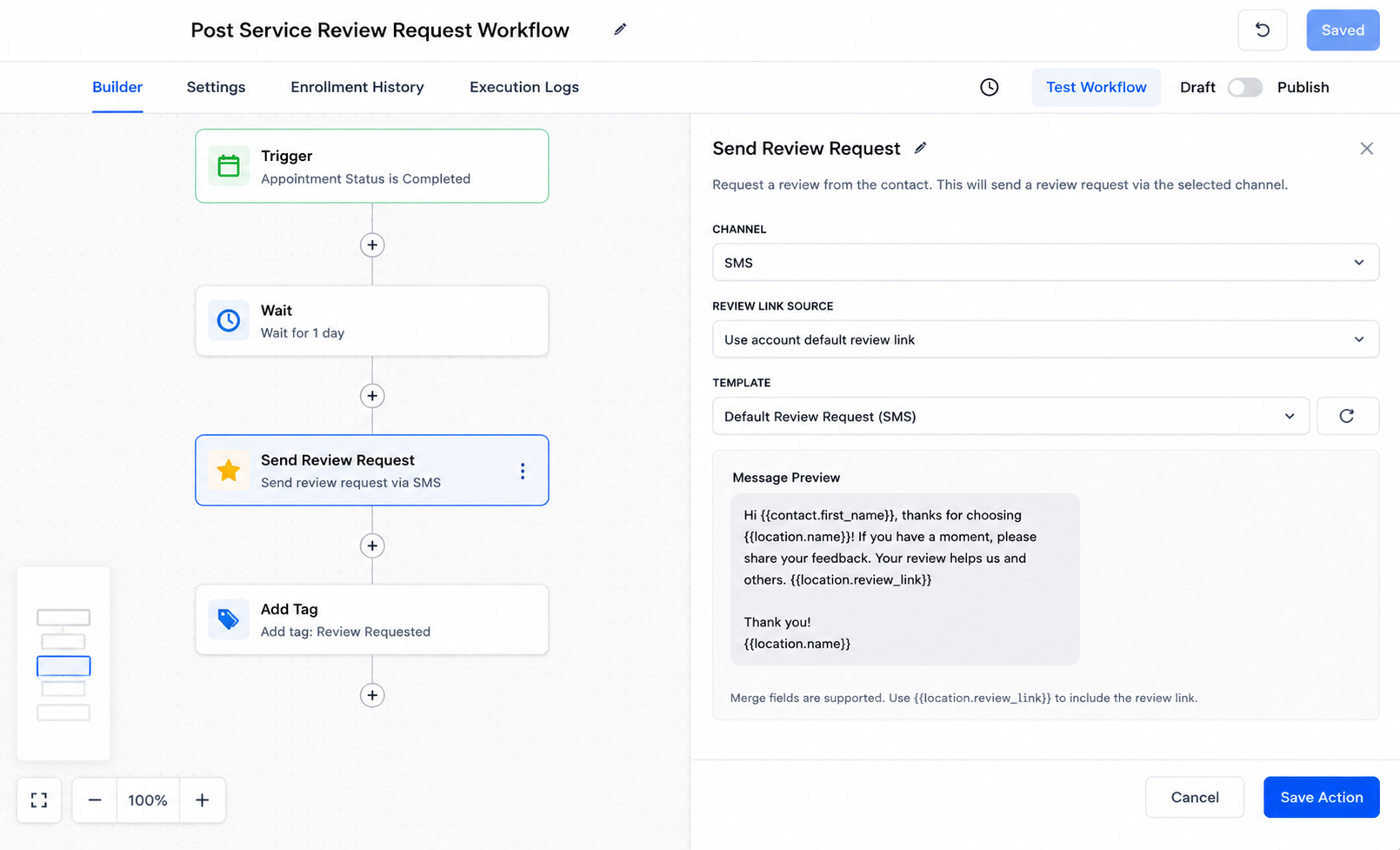The height and width of the screenshot is (850, 1400).
Task: Click the message preview text bubble
Action: [x=904, y=579]
